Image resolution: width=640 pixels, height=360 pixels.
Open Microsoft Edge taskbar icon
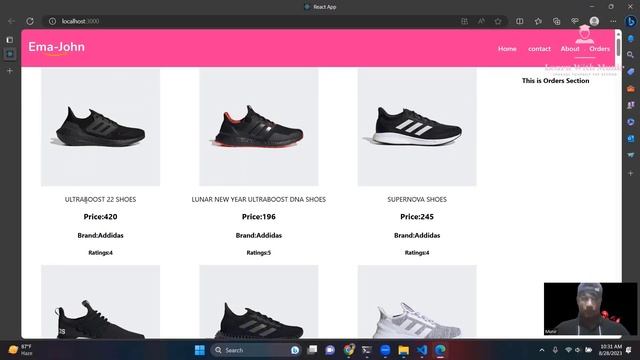click(x=440, y=350)
